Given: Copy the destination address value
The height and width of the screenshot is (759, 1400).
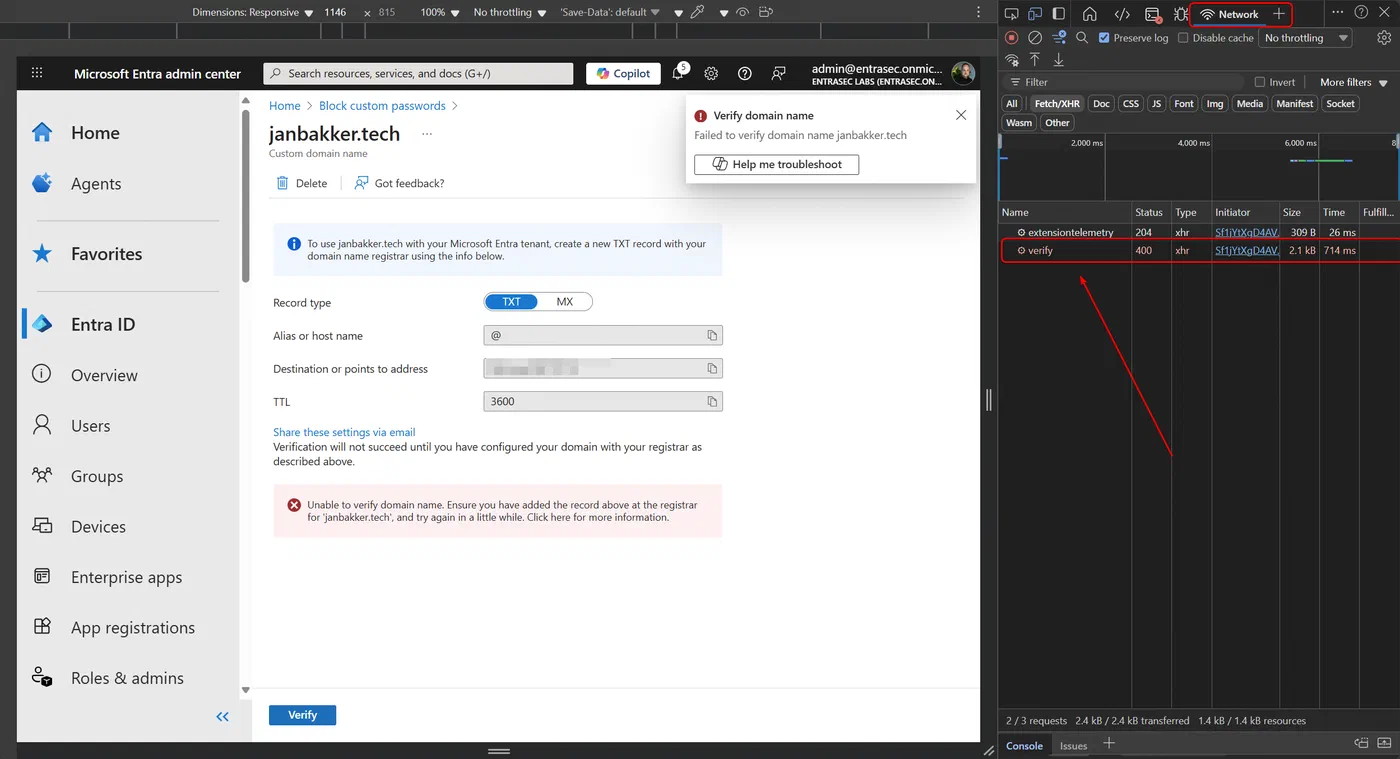Looking at the screenshot, I should pyautogui.click(x=712, y=369).
